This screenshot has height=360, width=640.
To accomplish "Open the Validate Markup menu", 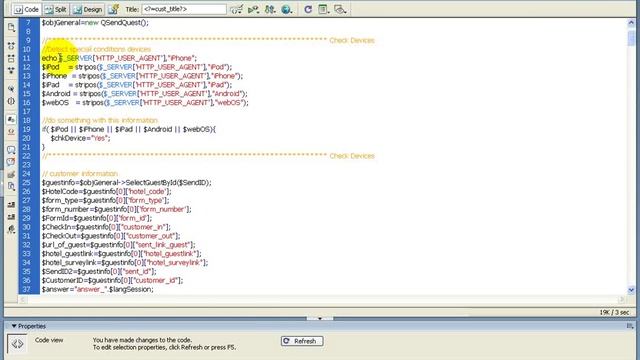I will 253,9.
